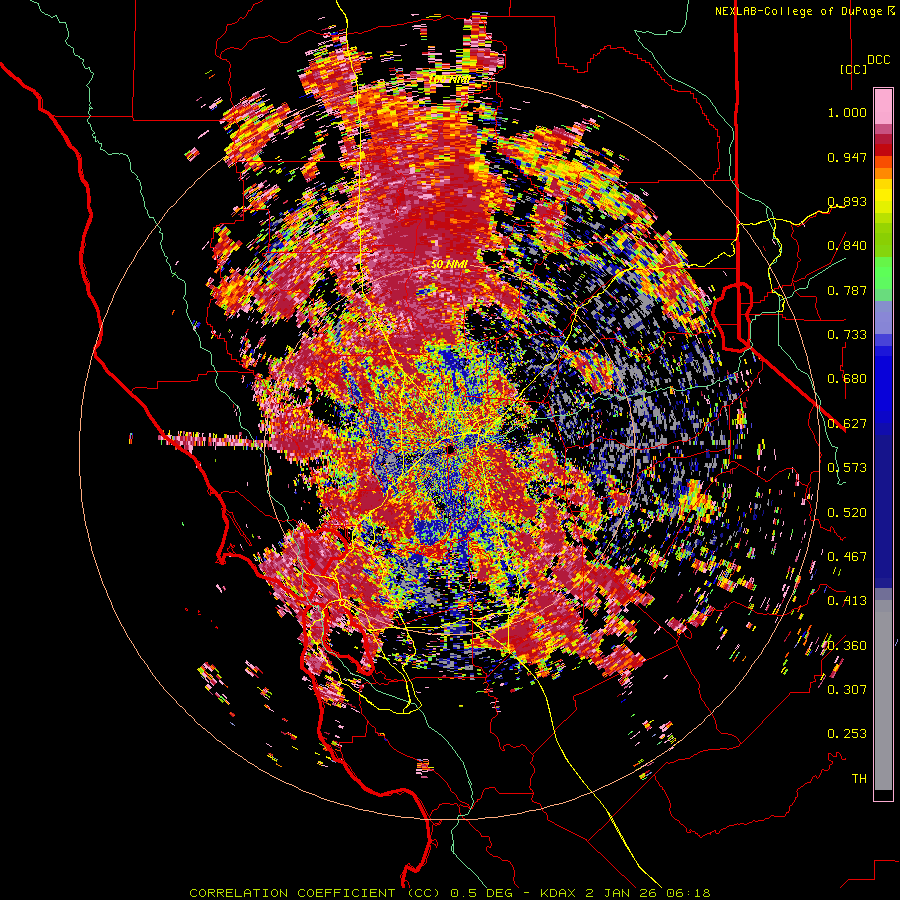Select the 0.520 scale value
900x900 pixels.
[x=847, y=513]
